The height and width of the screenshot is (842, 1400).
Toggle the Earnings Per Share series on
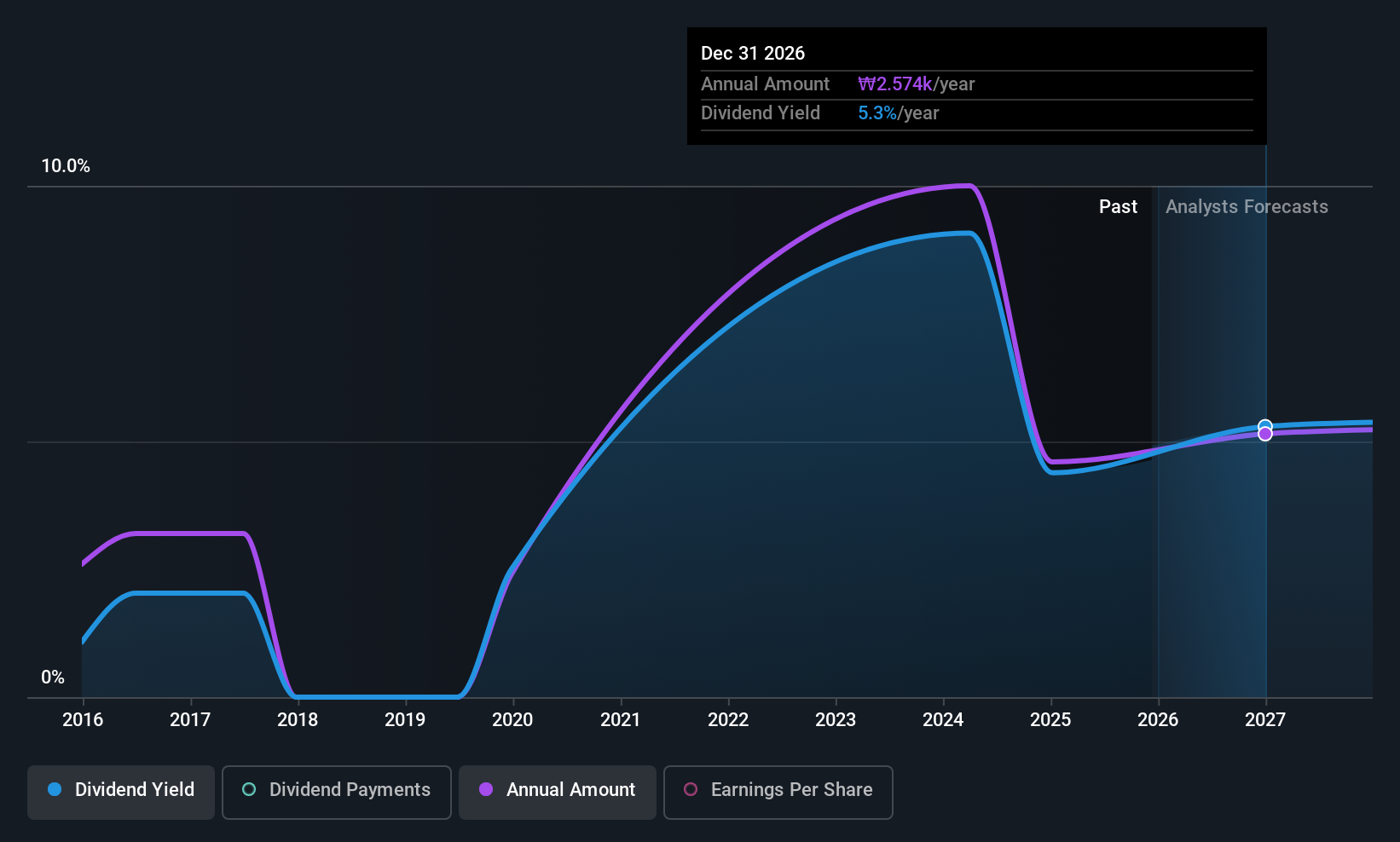coord(778,790)
